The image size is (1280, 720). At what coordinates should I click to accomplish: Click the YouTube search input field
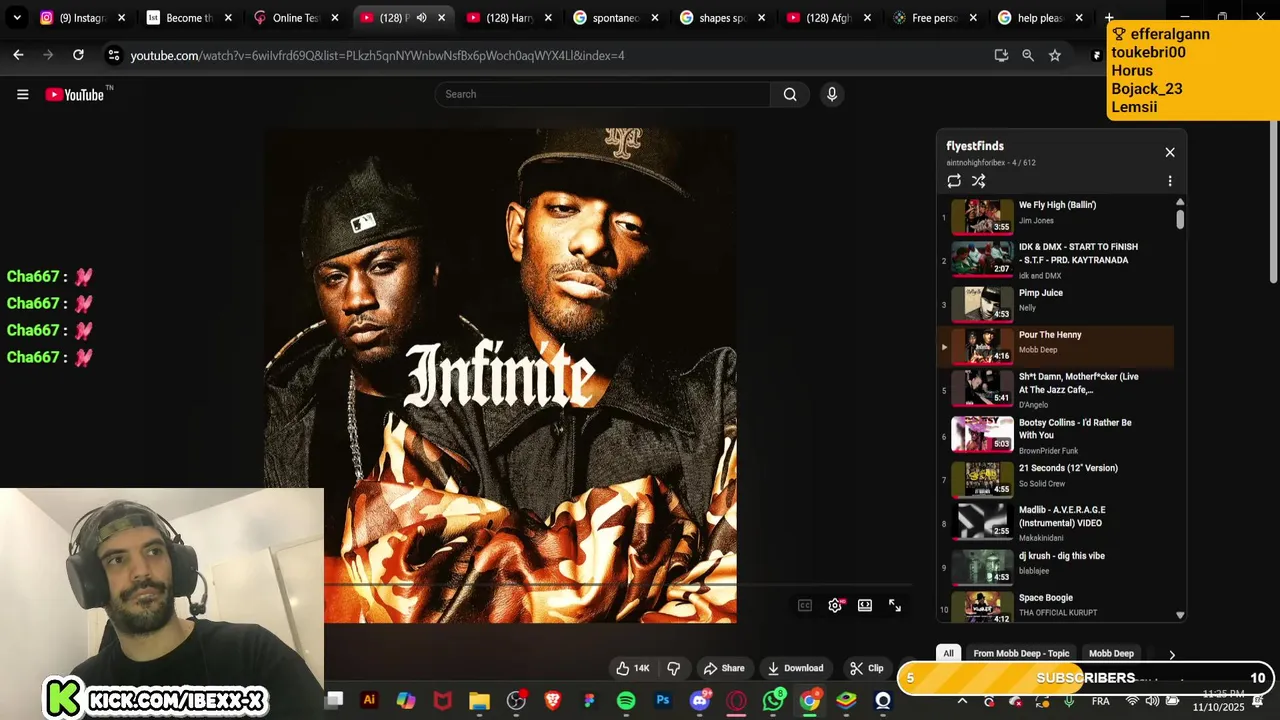point(603,94)
